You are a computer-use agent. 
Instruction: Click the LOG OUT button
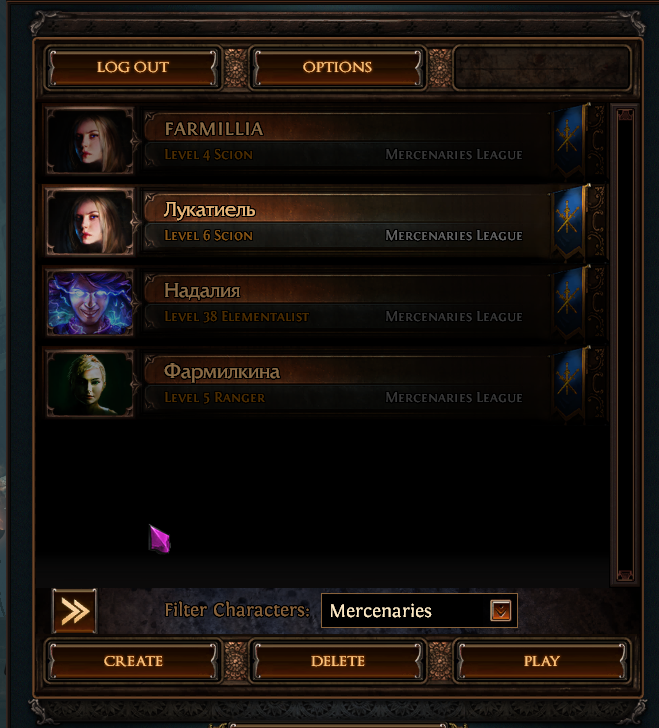pos(133,67)
